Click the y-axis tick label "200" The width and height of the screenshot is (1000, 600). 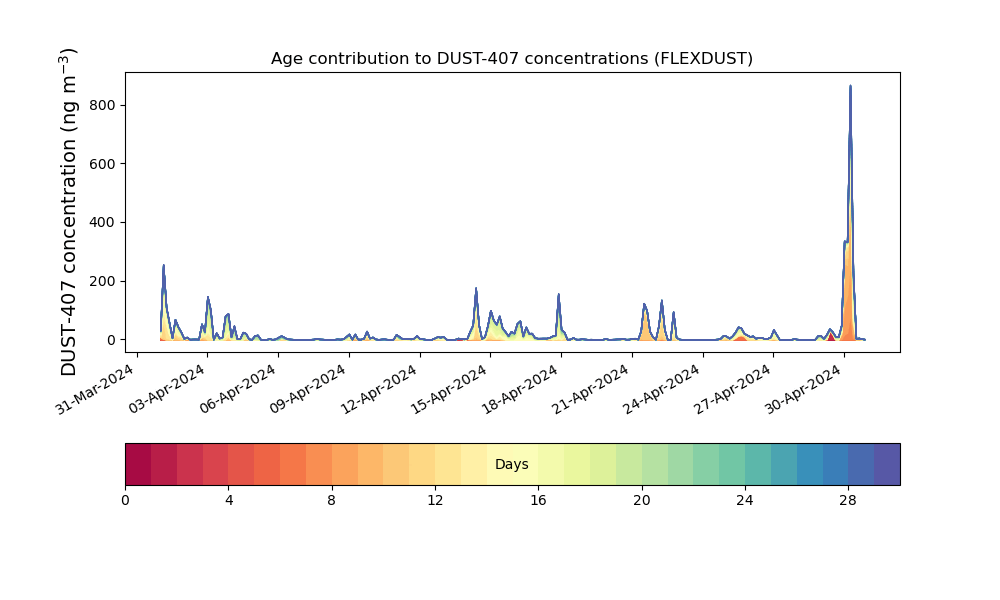tap(102, 281)
